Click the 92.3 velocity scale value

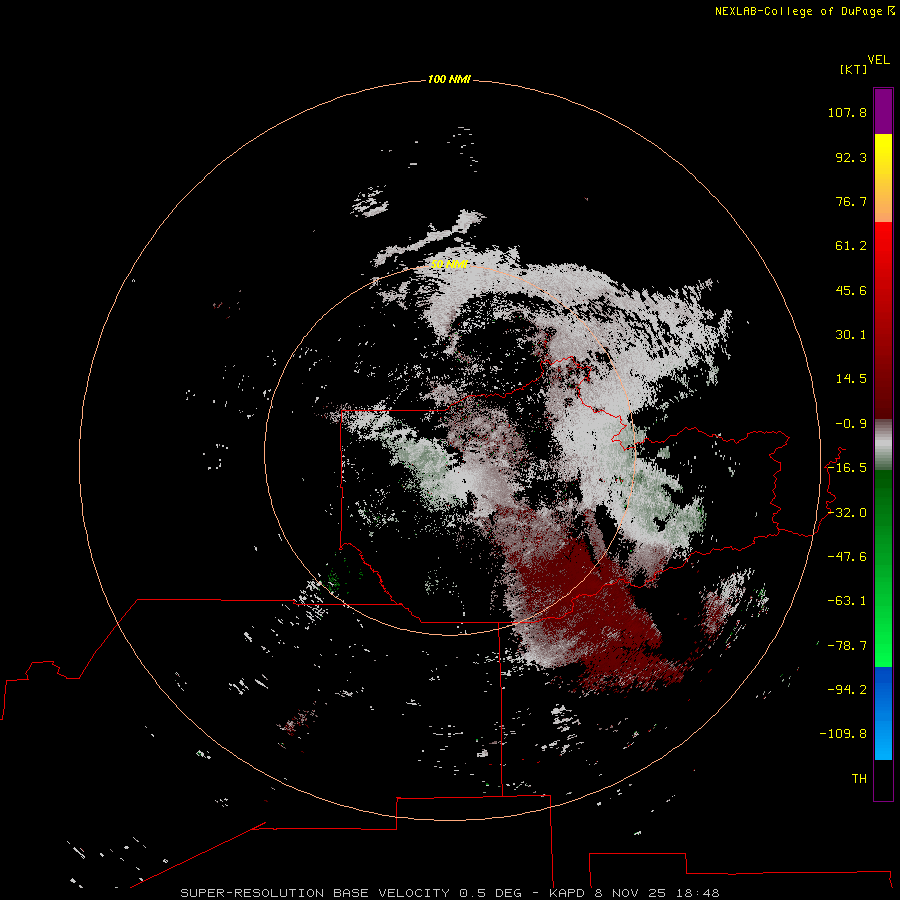(851, 157)
